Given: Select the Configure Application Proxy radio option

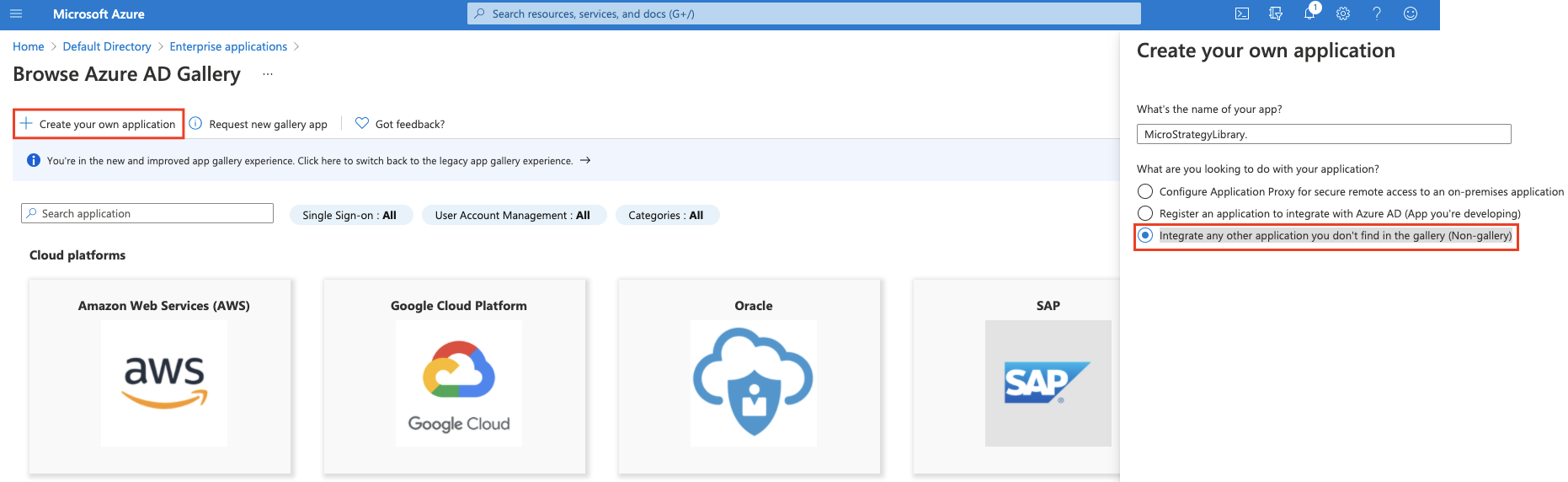Looking at the screenshot, I should pos(1145,191).
